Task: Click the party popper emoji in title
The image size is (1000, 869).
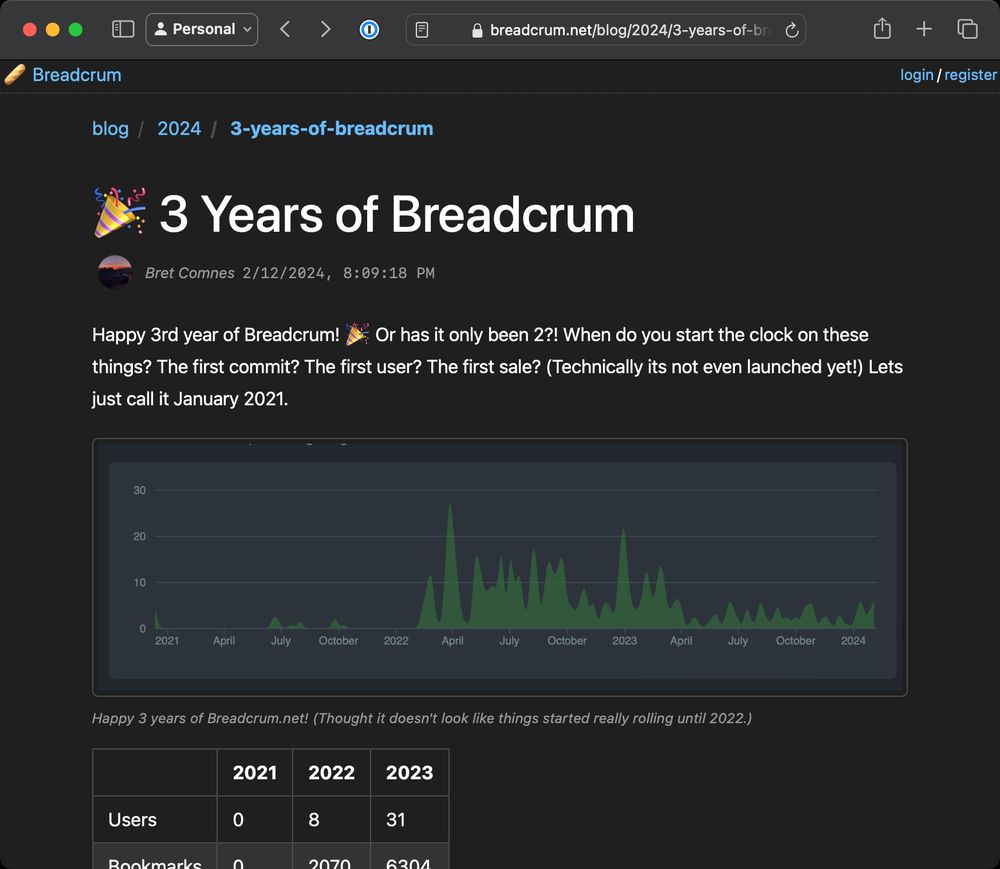Action: (120, 213)
